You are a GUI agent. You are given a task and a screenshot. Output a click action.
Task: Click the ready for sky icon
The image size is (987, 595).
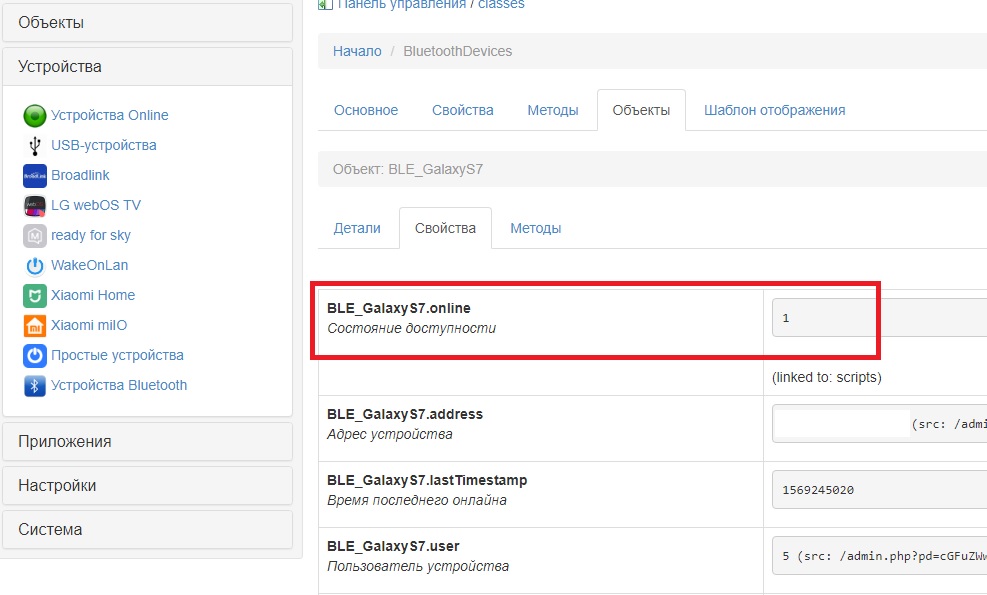(35, 236)
